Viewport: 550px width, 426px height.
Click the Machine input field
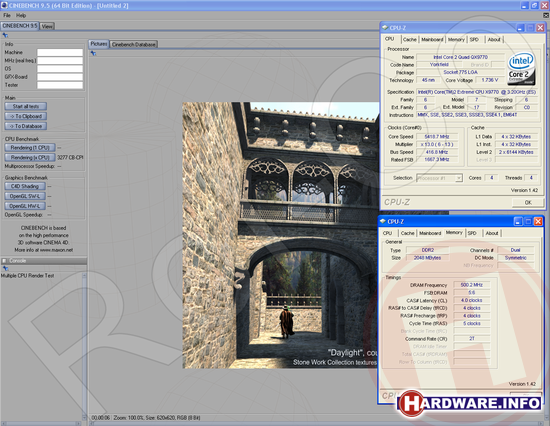click(x=60, y=52)
